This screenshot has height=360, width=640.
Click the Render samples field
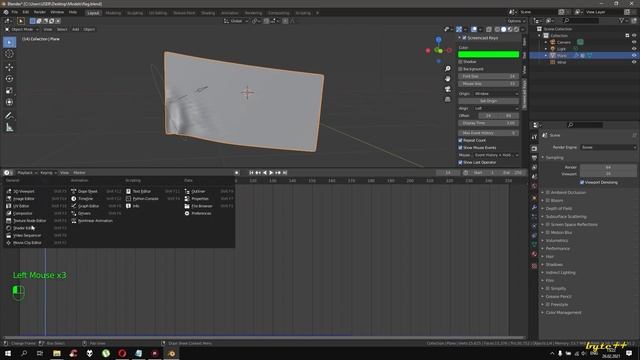pyautogui.click(x=608, y=167)
